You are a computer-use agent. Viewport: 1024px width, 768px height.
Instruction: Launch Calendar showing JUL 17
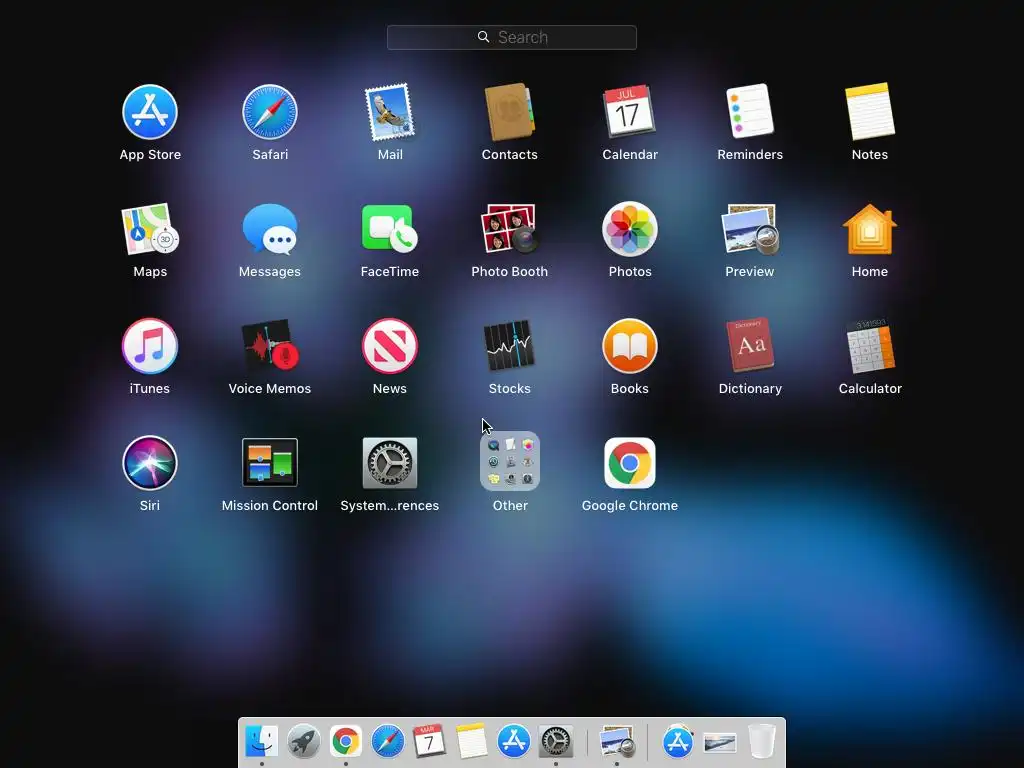click(x=630, y=111)
